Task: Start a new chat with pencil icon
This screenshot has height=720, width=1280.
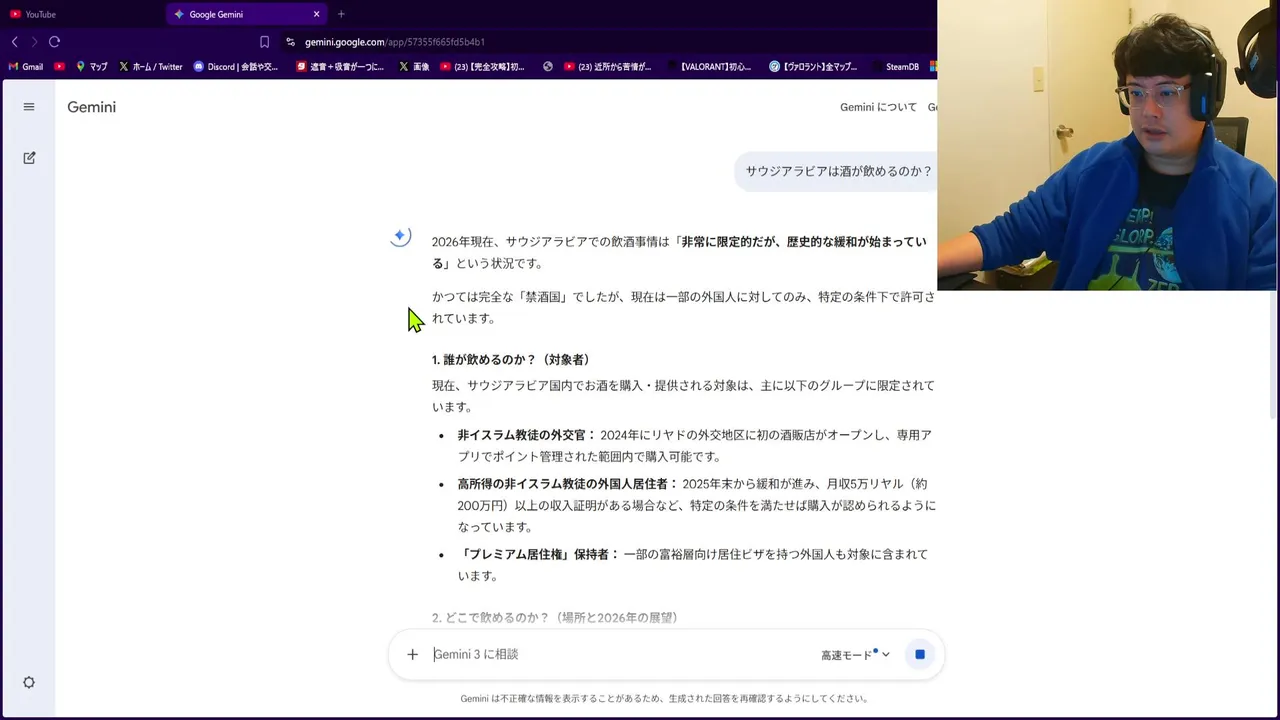Action: 29,158
